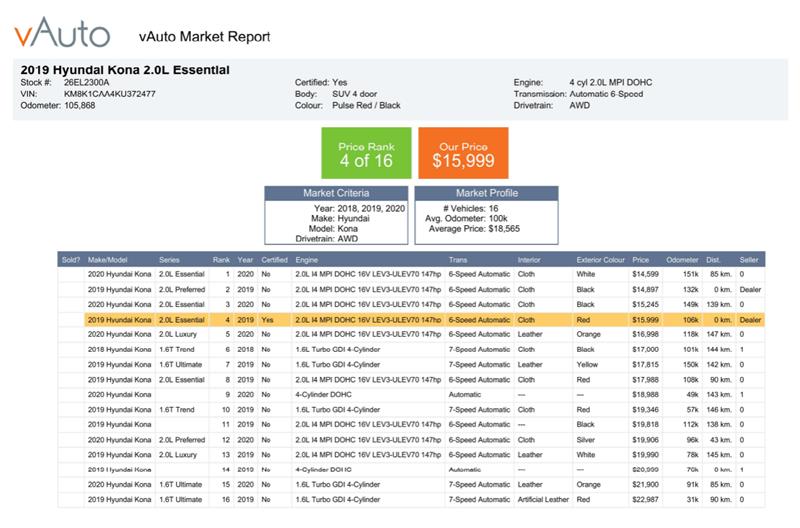Click the Interior column header
Image resolution: width=800 pixels, height=528 pixels.
(x=529, y=260)
